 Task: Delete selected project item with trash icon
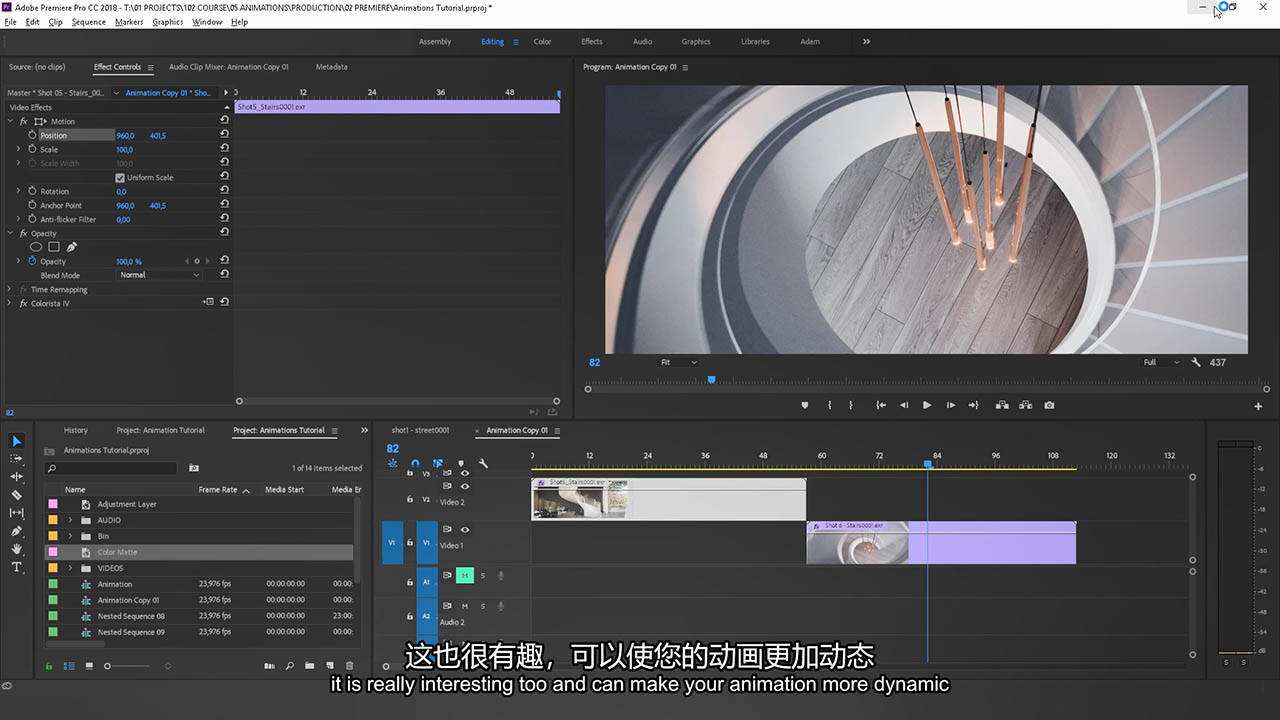pyautogui.click(x=349, y=666)
